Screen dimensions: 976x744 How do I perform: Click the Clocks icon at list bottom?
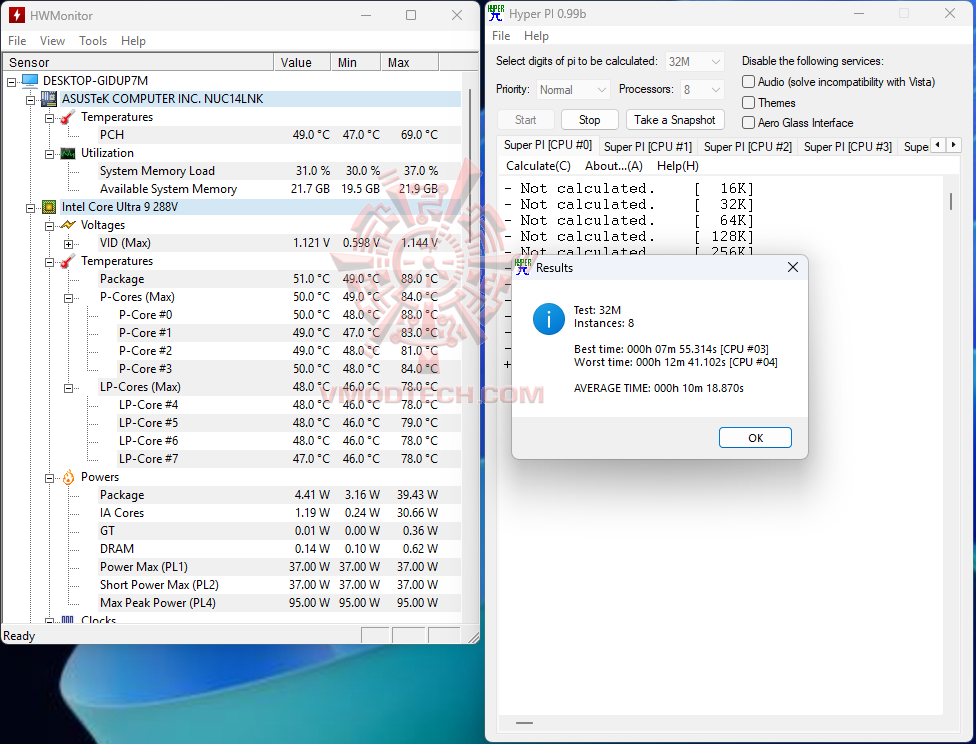click(x=68, y=620)
